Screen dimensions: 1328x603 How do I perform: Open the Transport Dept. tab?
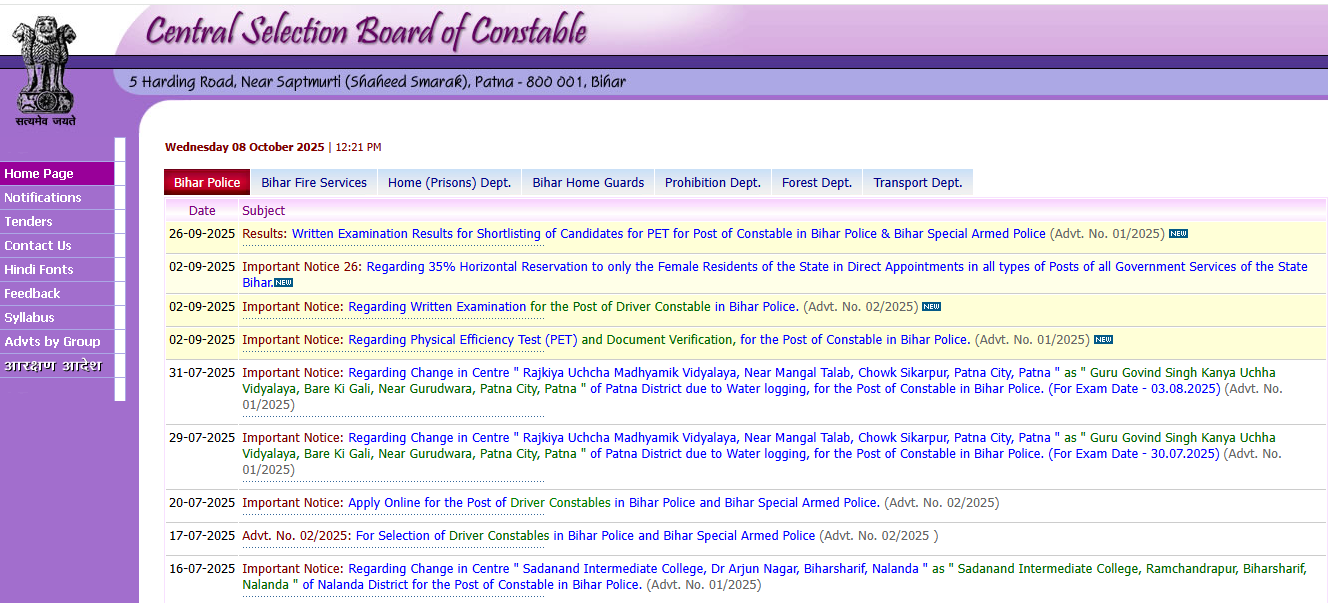[x=917, y=182]
